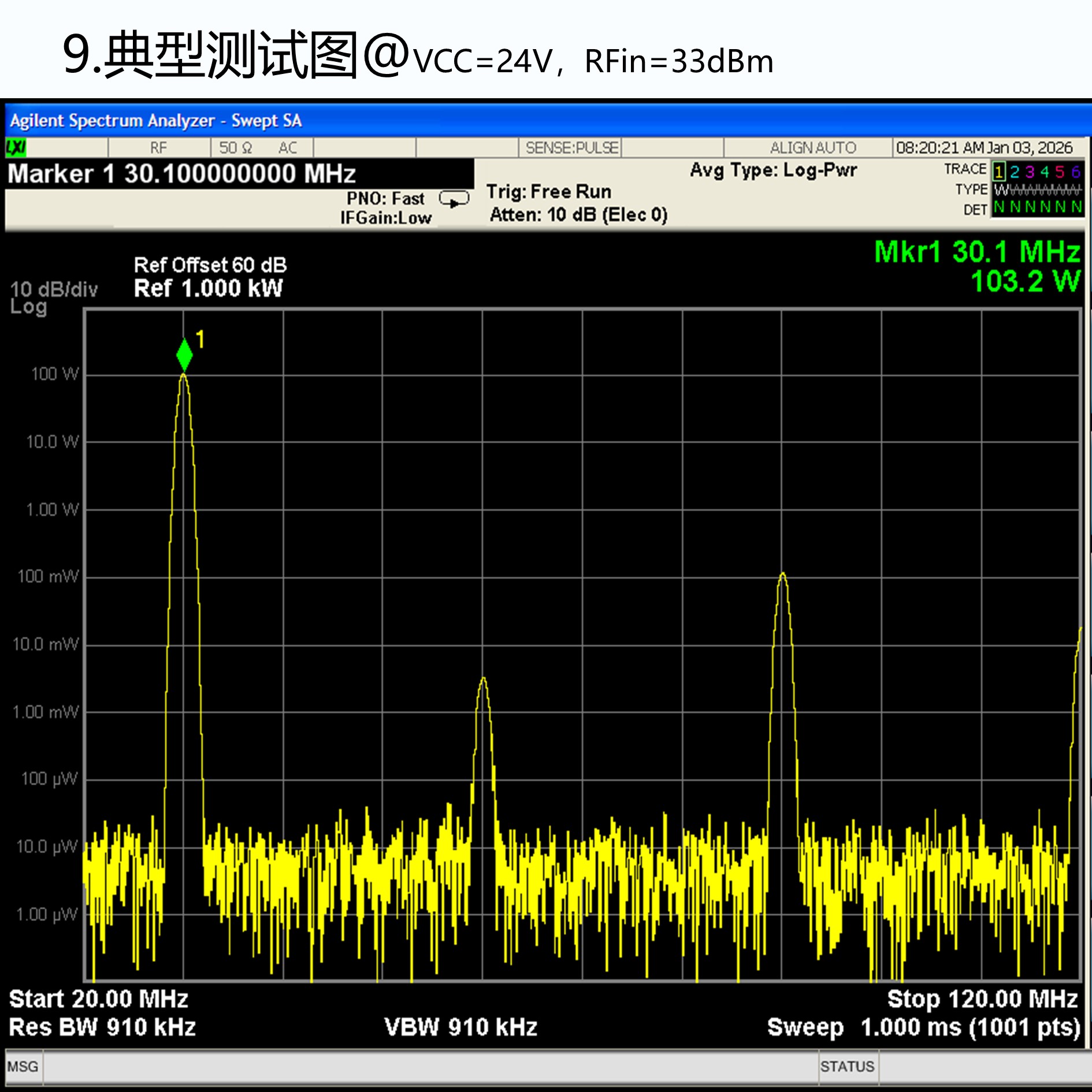The image size is (1092, 1092).
Task: Click 'Sweep 1.000 ms (1001 pts)' text
Action: [924, 1028]
